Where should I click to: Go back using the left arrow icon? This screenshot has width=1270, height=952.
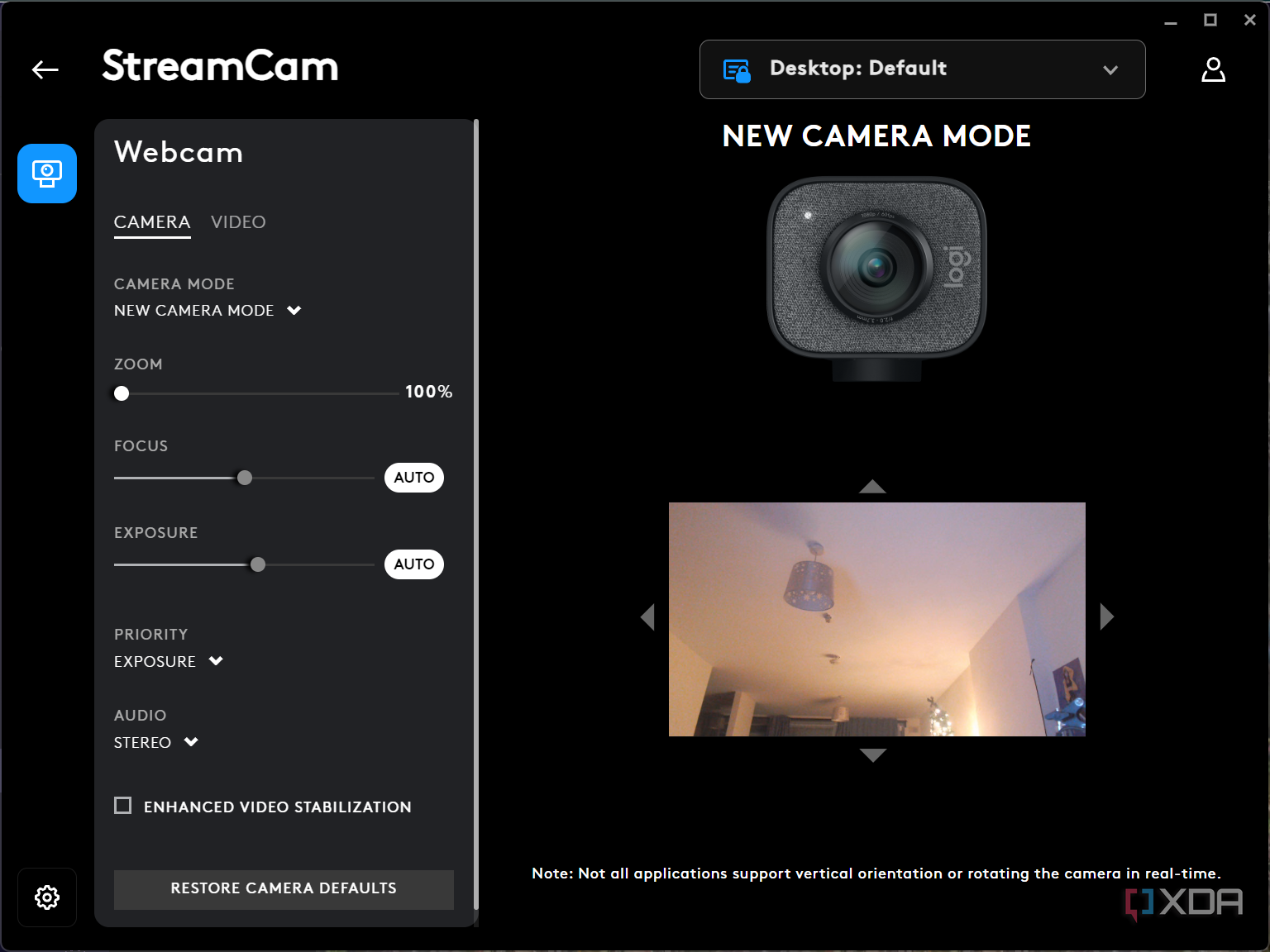coord(45,70)
